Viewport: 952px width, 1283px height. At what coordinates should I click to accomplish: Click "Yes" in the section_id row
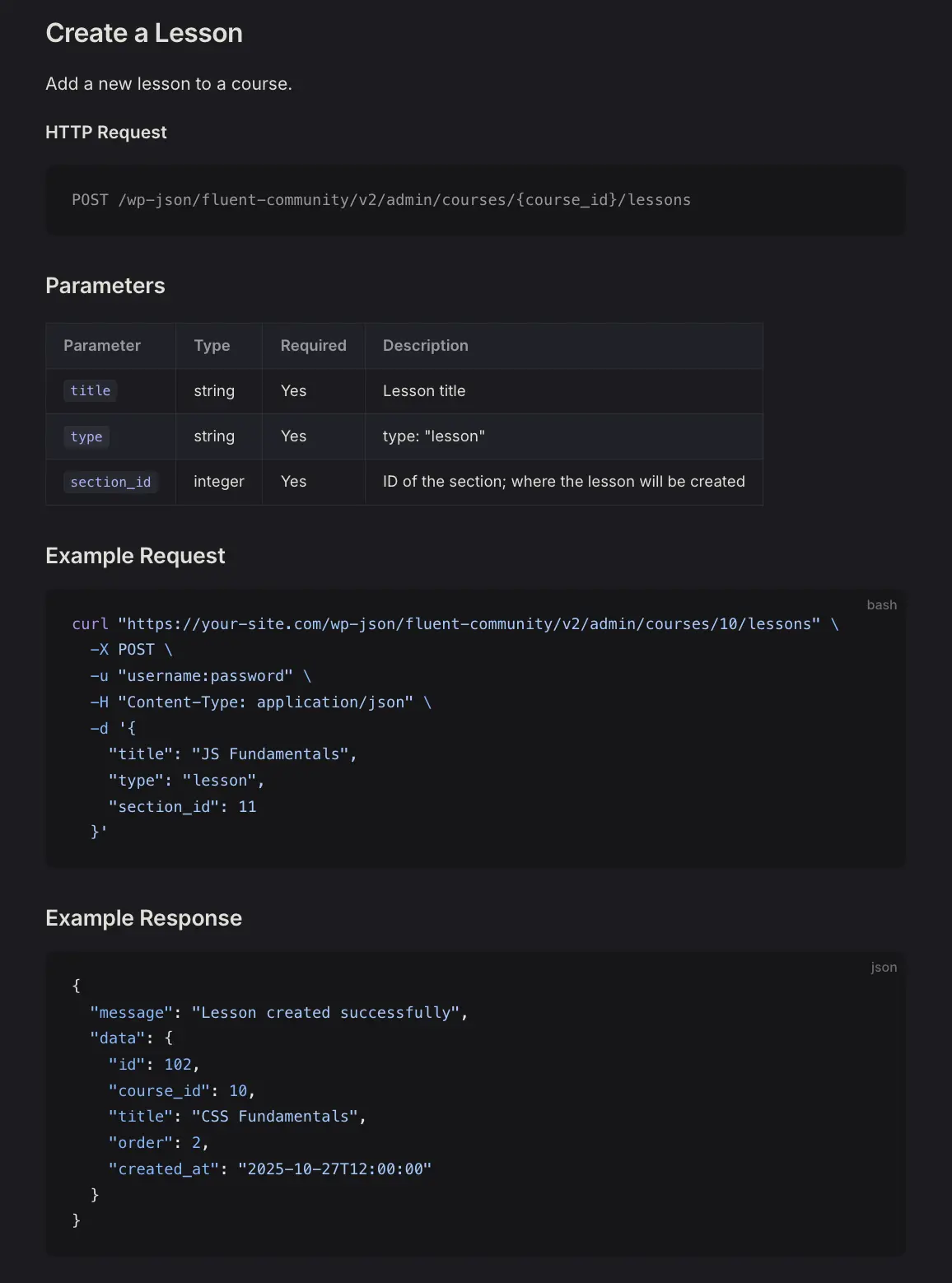[293, 482]
